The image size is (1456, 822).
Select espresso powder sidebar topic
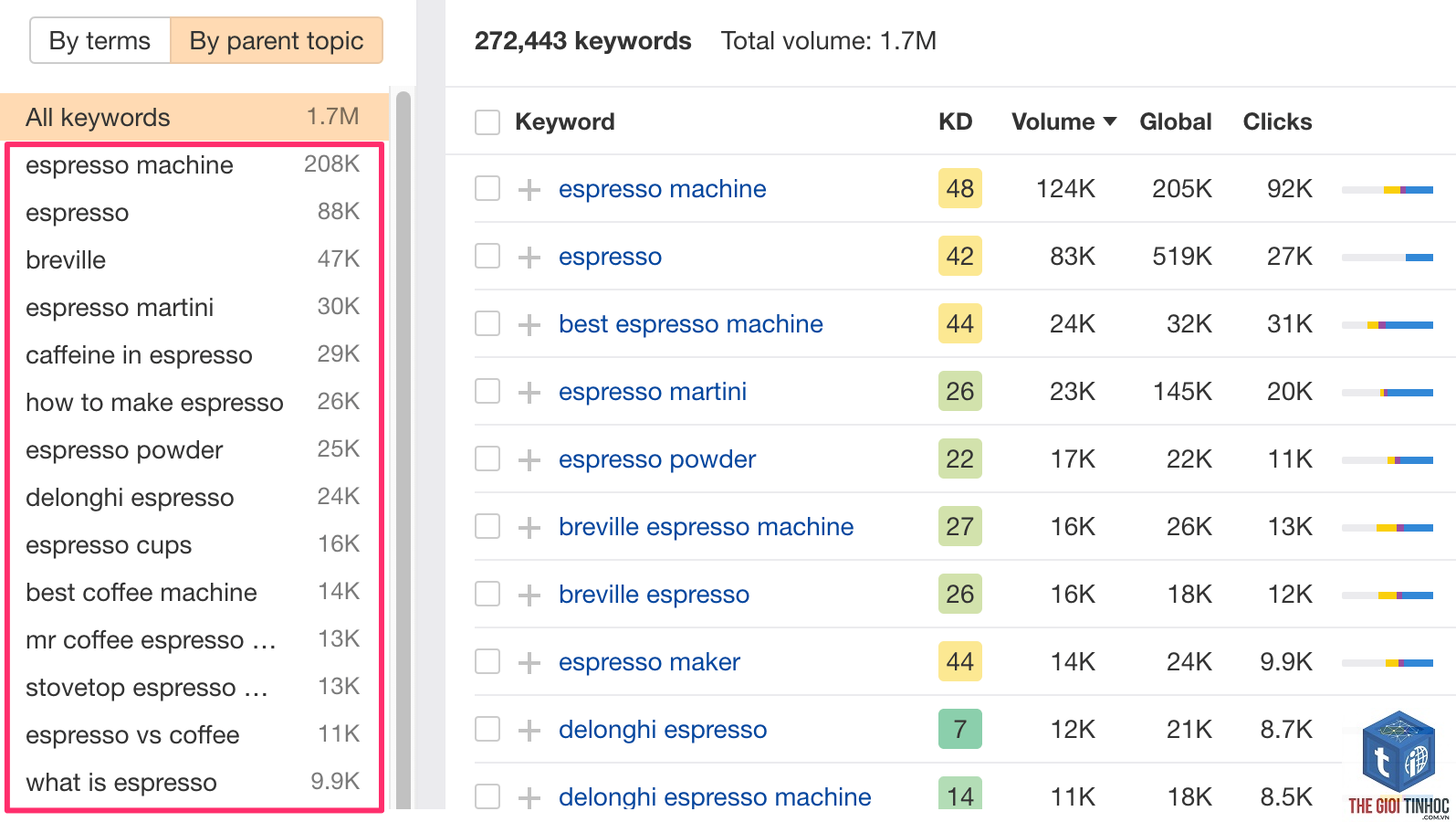coord(193,450)
